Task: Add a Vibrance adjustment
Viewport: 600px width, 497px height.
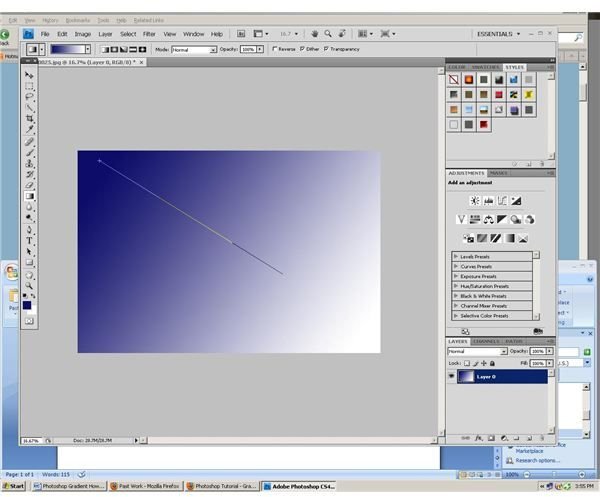Action: pyautogui.click(x=461, y=220)
